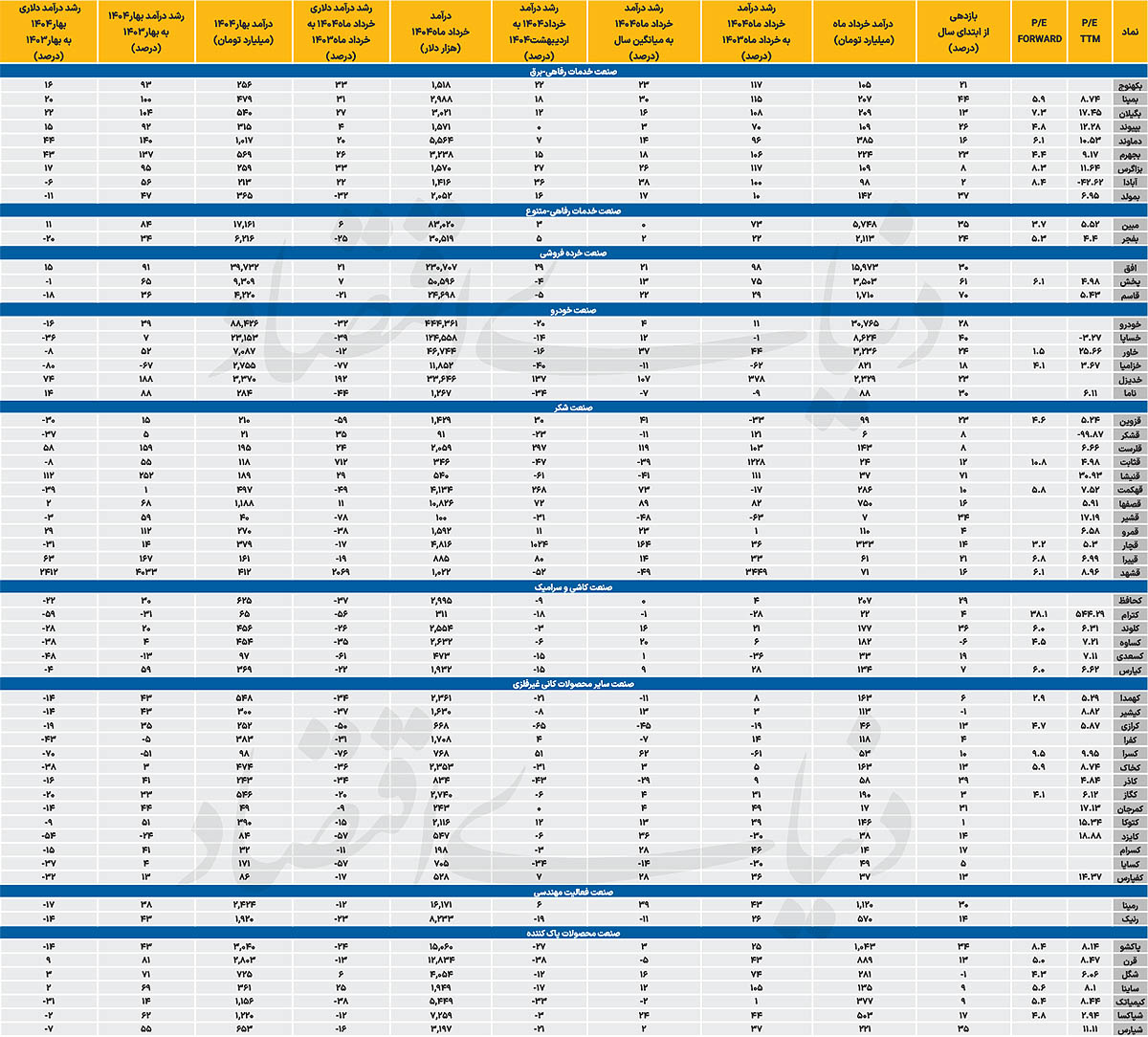Click the symbol cell 'شپارس'

click(x=1129, y=1028)
